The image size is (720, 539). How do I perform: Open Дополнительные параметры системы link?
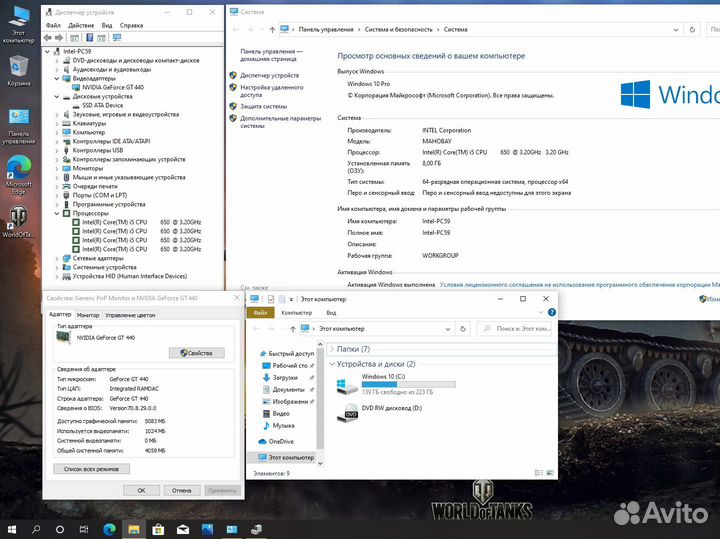(281, 122)
